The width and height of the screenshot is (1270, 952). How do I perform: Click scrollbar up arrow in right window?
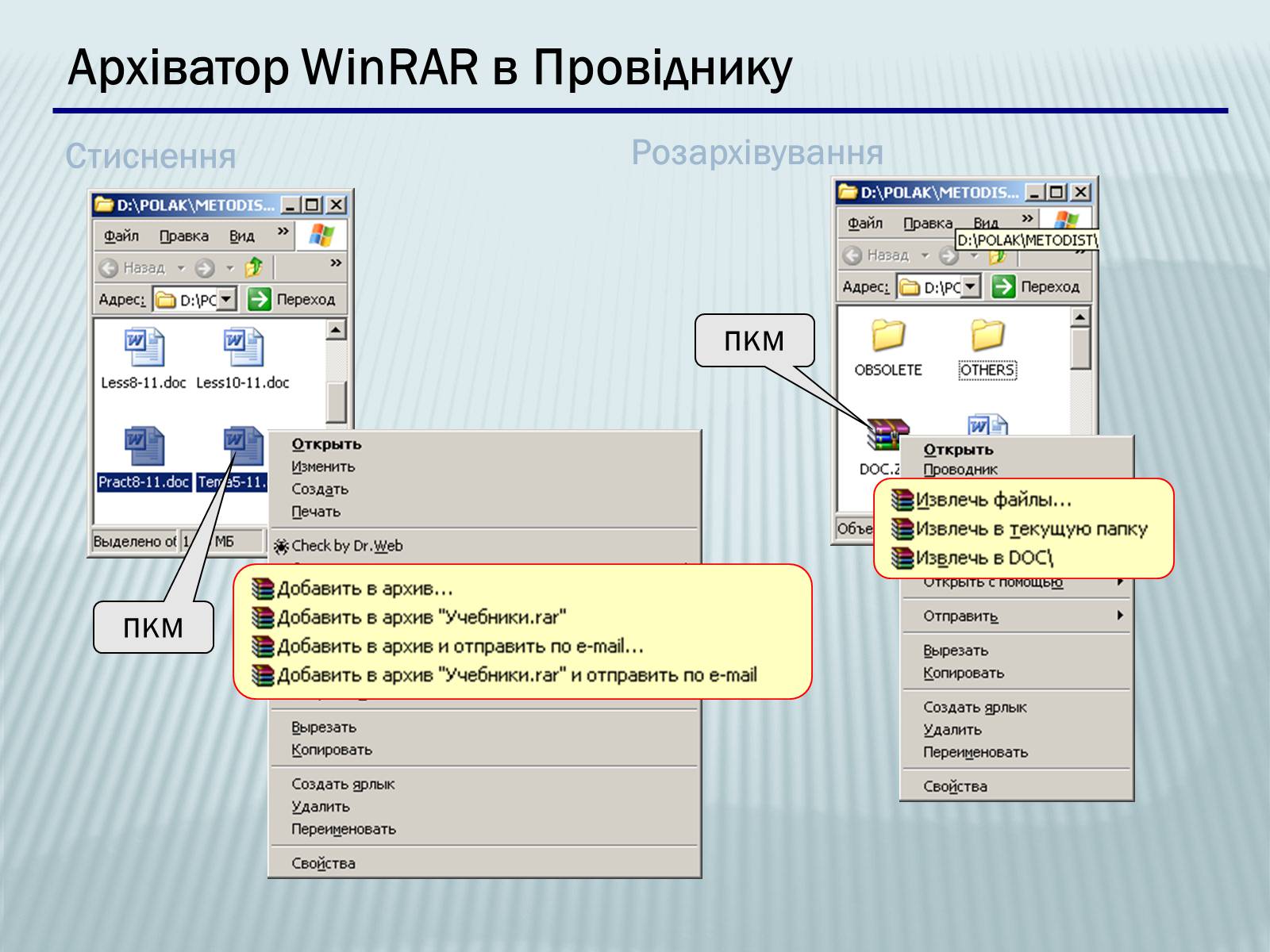[x=1080, y=317]
